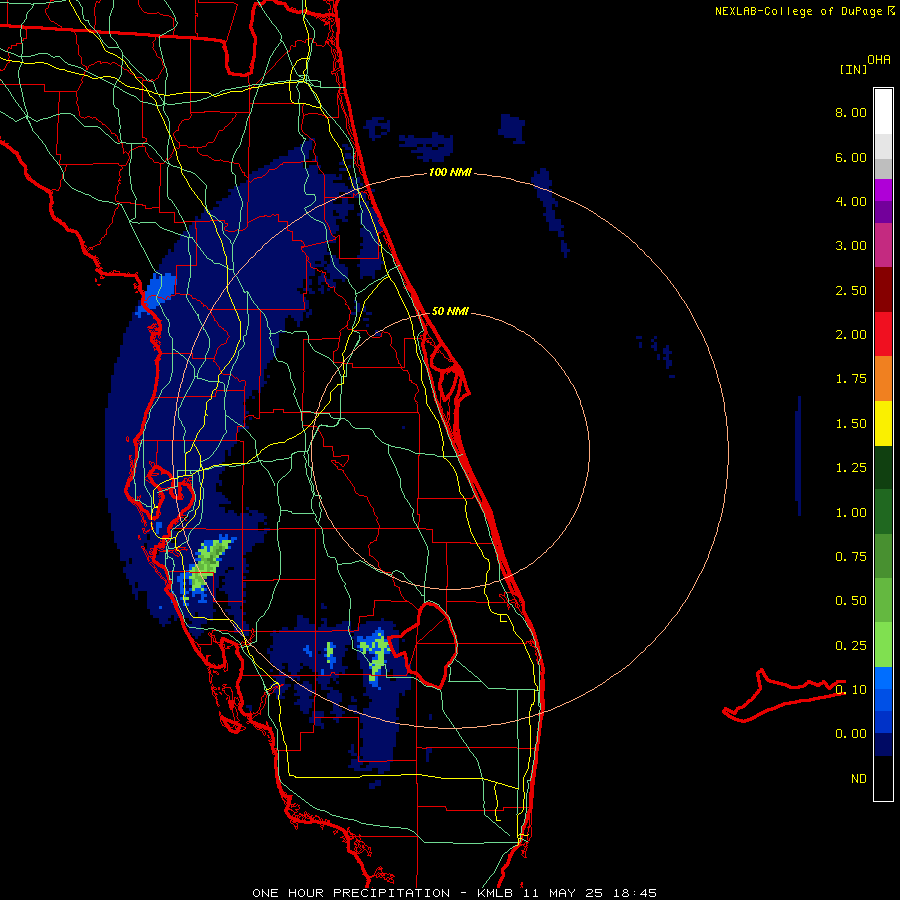Click the red island outline east of Florida
900x900 pixels.
coord(783,695)
